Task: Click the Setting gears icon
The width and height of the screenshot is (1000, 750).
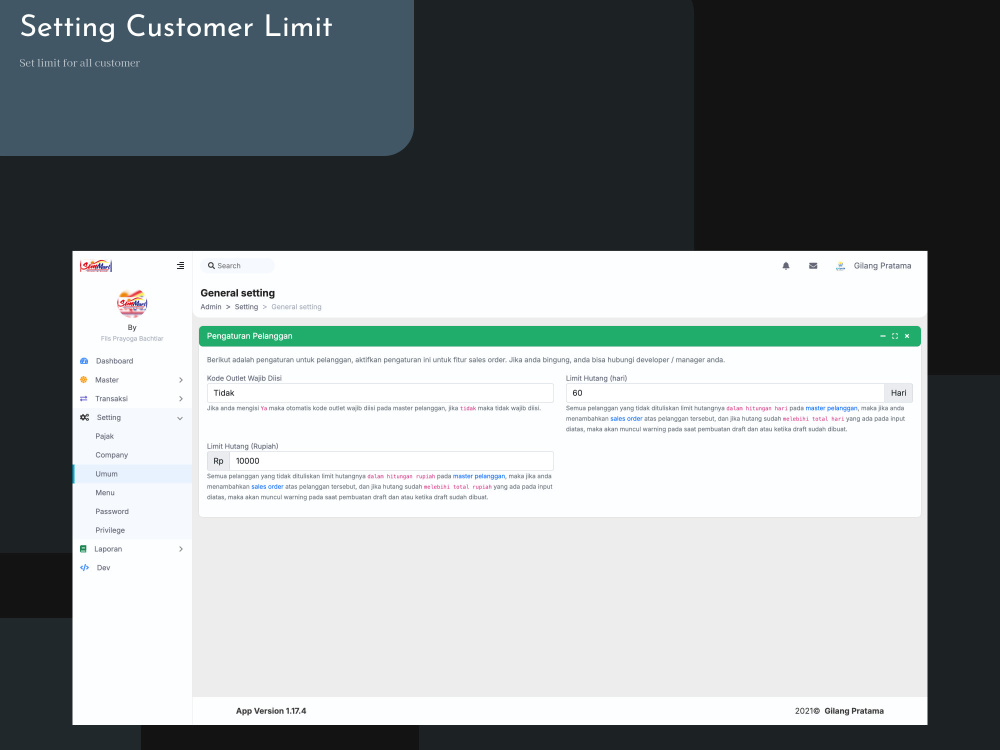Action: pyautogui.click(x=84, y=418)
